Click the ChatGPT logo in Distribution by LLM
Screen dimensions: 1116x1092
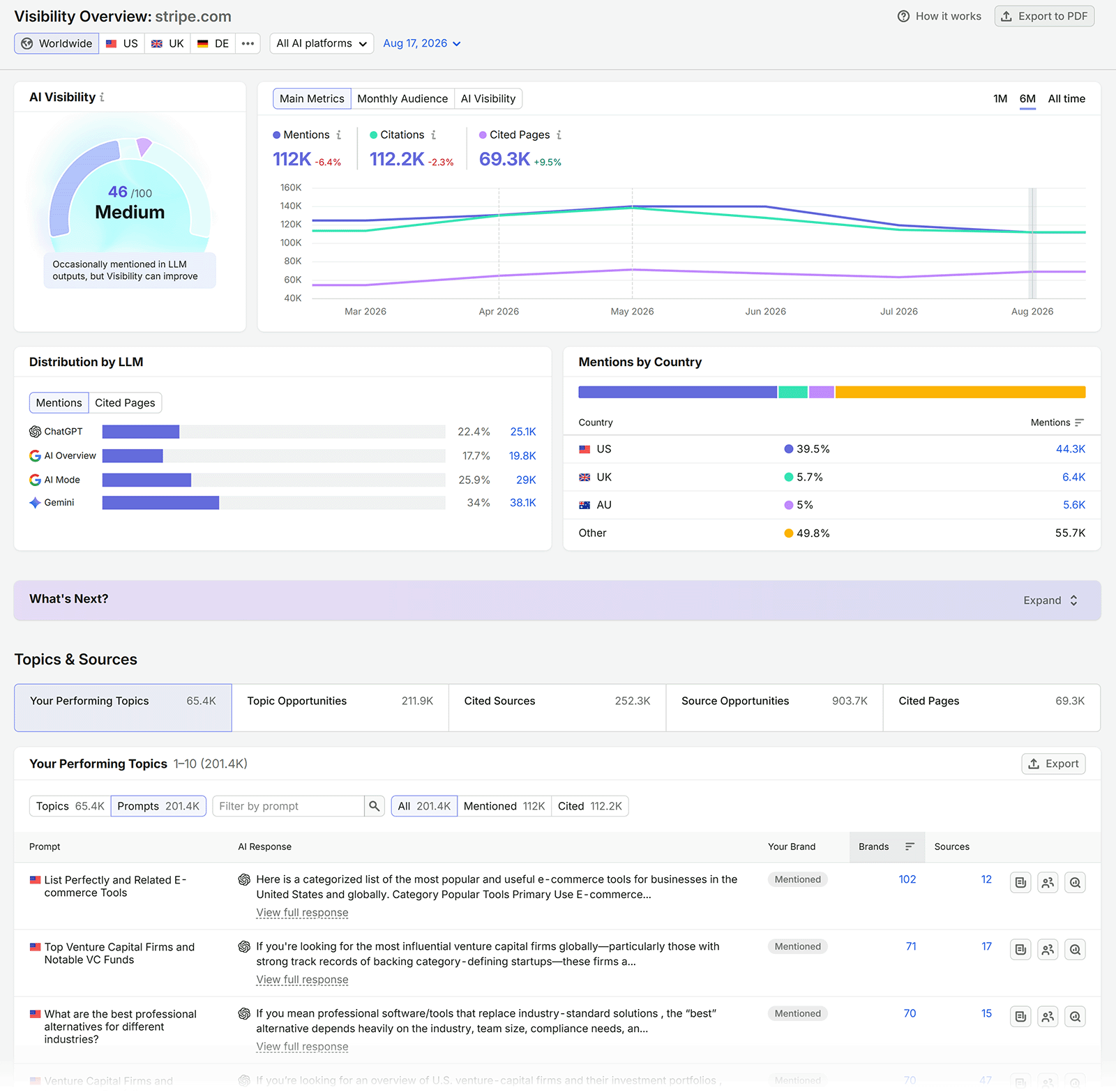coord(35,432)
